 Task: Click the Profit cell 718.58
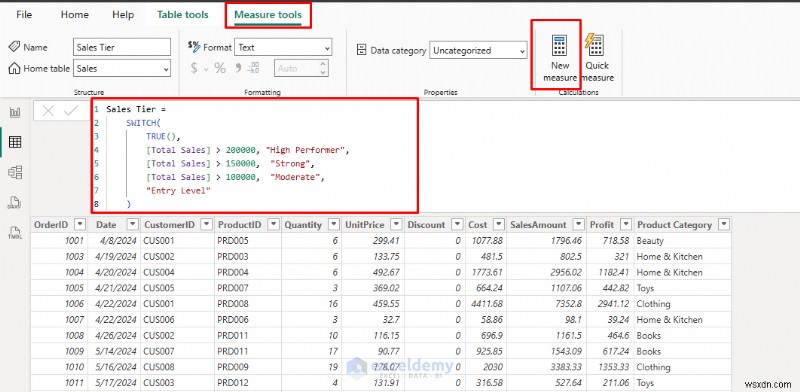[610, 240]
